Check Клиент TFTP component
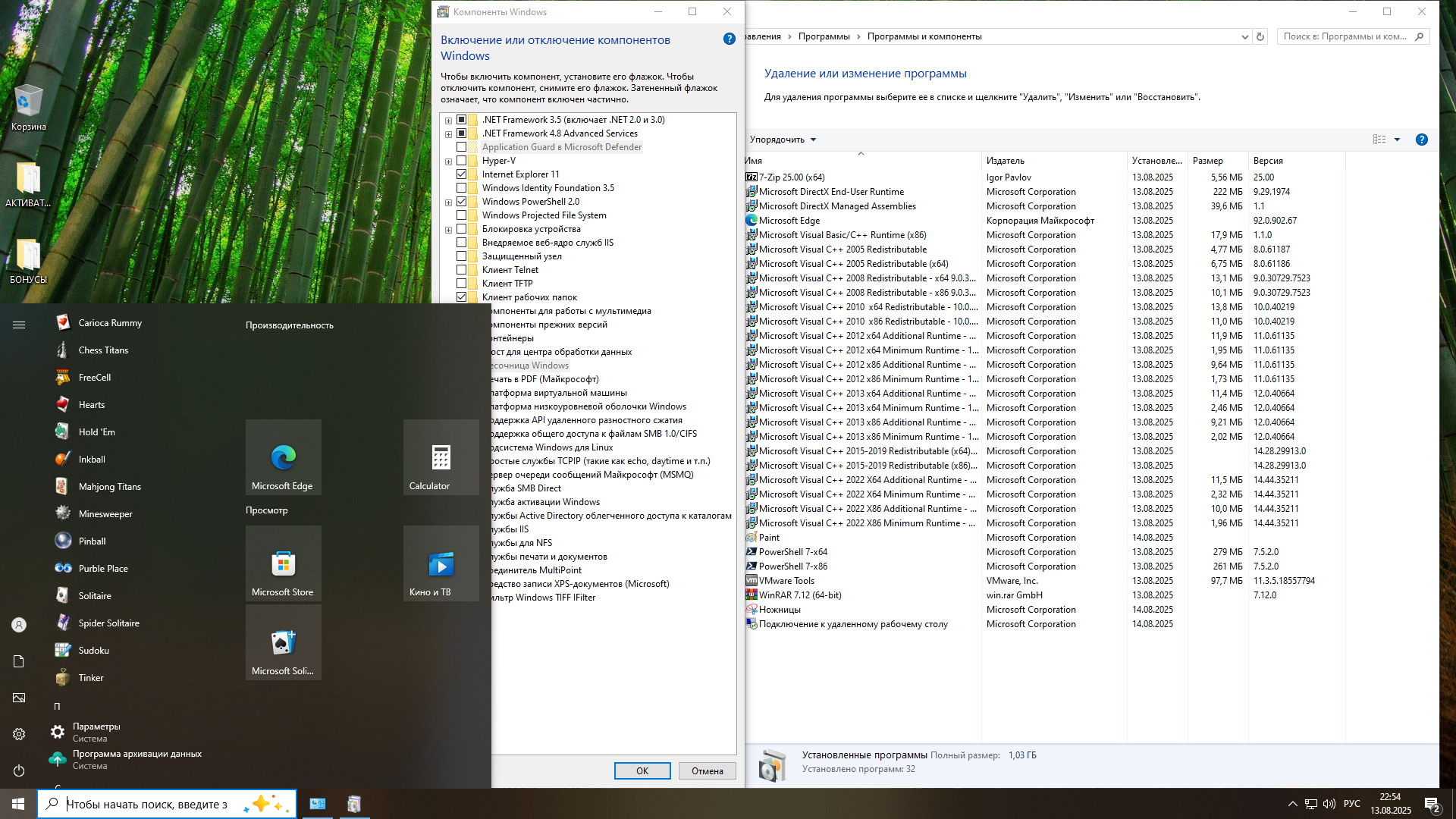This screenshot has width=1456, height=819. click(461, 284)
